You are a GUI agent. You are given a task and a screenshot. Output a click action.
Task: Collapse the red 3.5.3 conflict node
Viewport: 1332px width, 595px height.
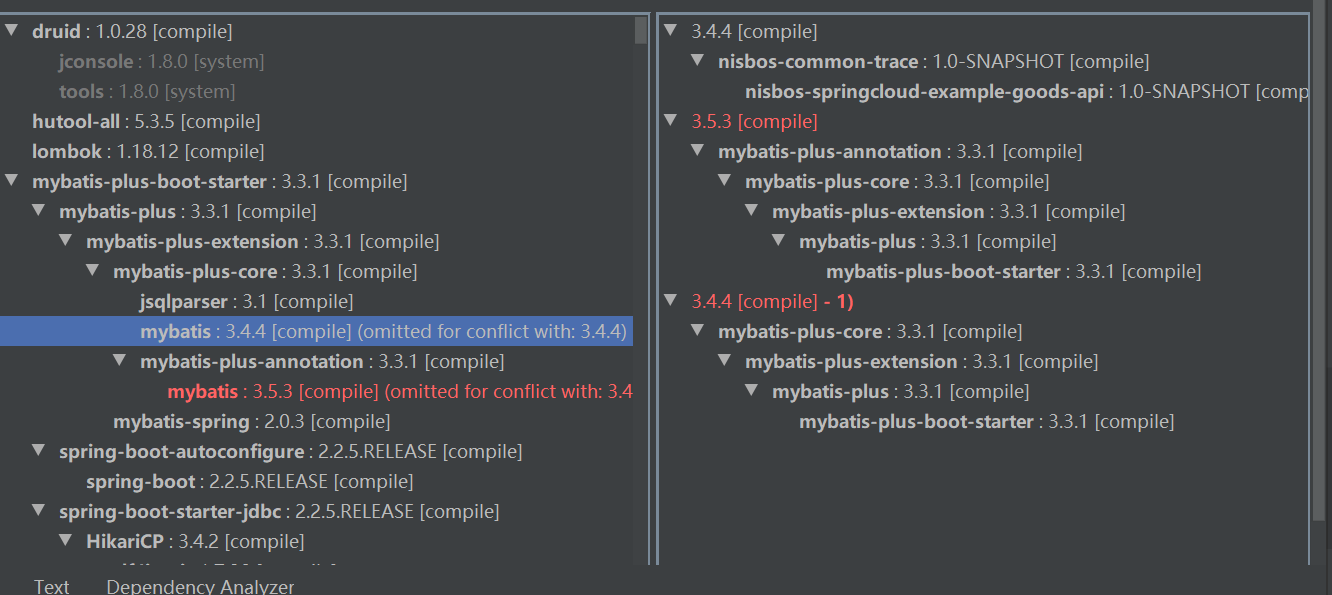coord(668,121)
